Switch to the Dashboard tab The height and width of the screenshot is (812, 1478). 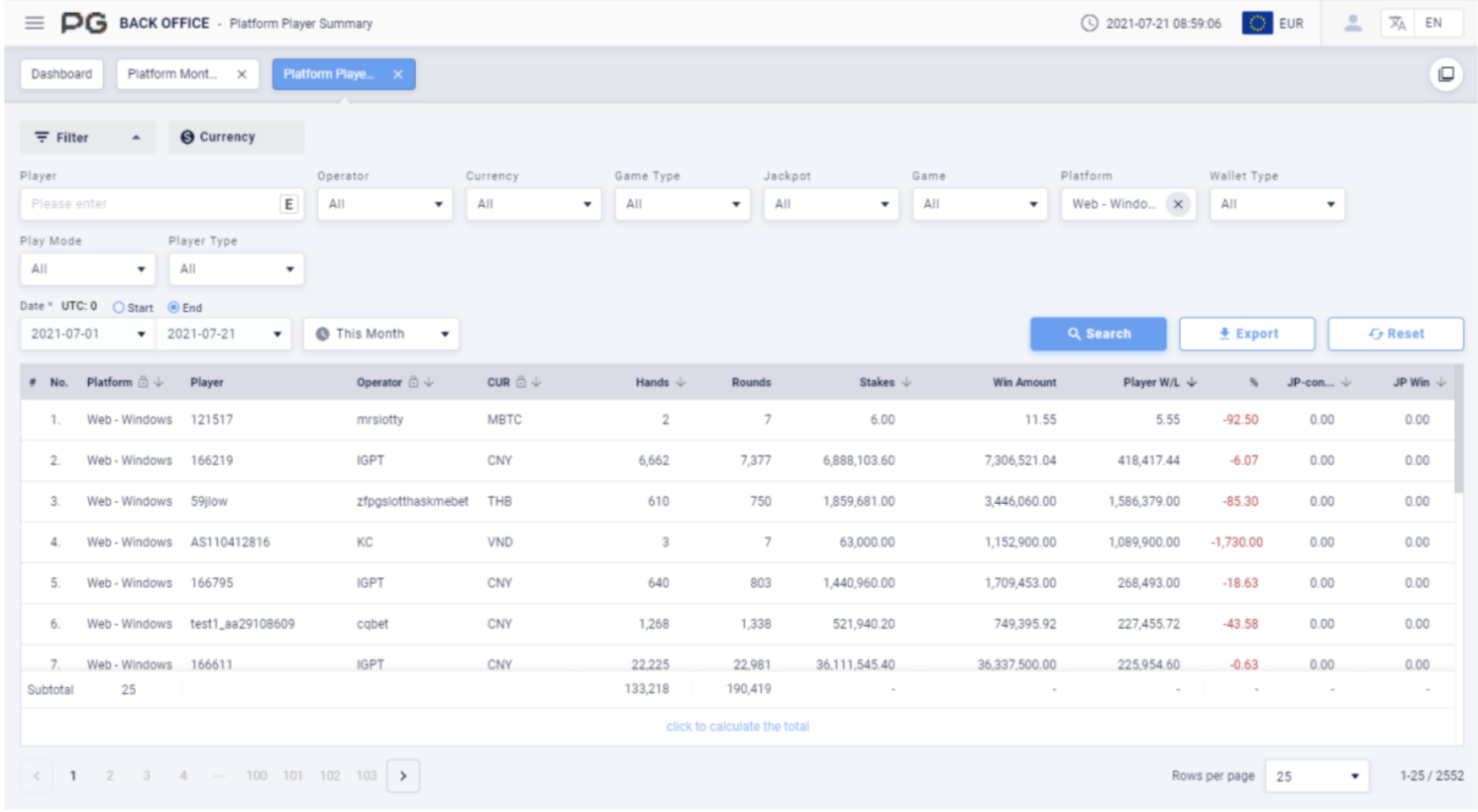point(61,74)
